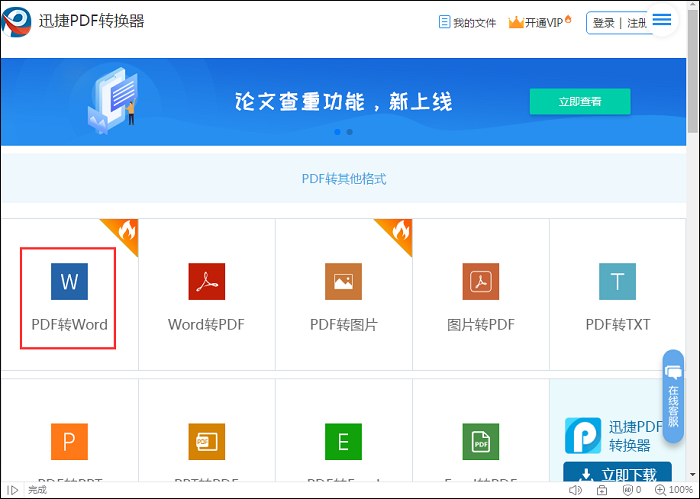700x499 pixels.
Task: Open 我的文件 in the header
Action: pos(466,22)
